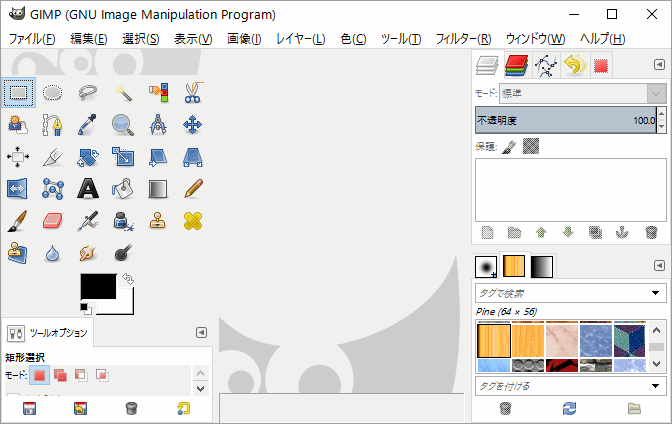Adjust the opacity slider
Image resolution: width=672 pixels, height=424 pixels.
point(566,120)
